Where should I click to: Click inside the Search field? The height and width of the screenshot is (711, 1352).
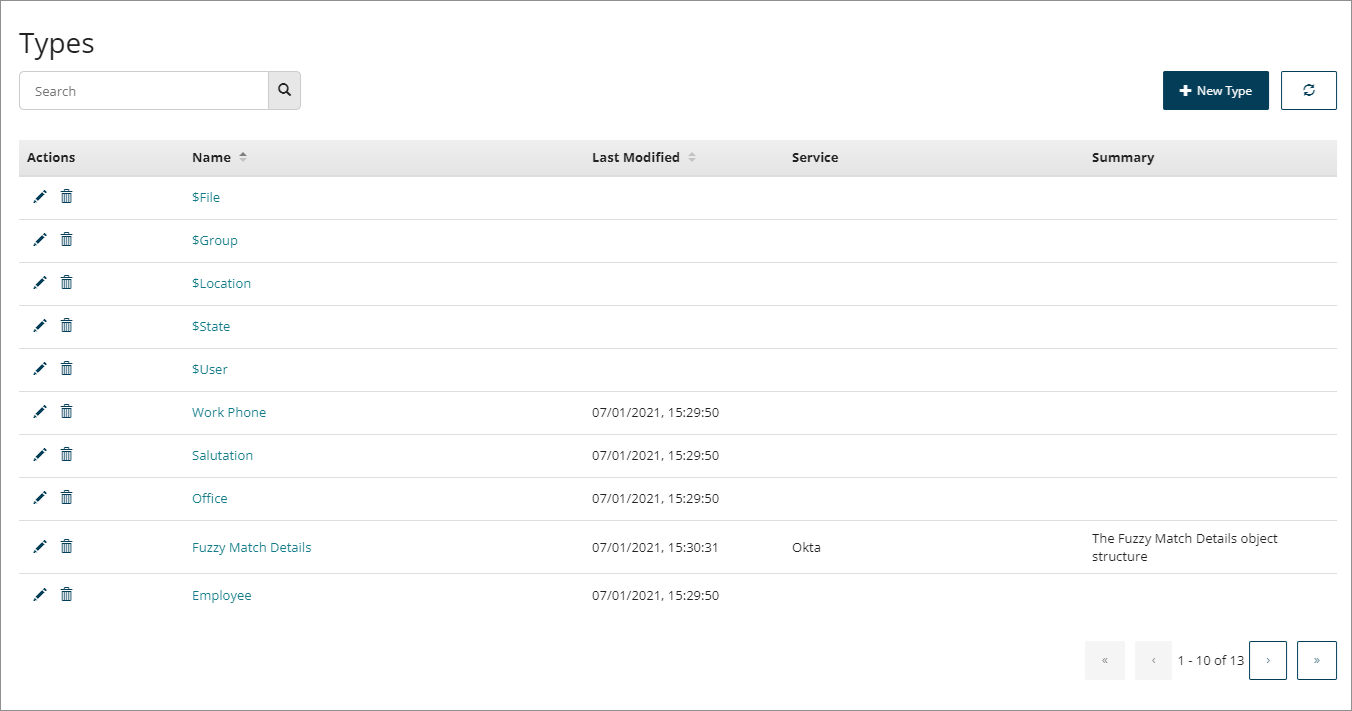143,90
